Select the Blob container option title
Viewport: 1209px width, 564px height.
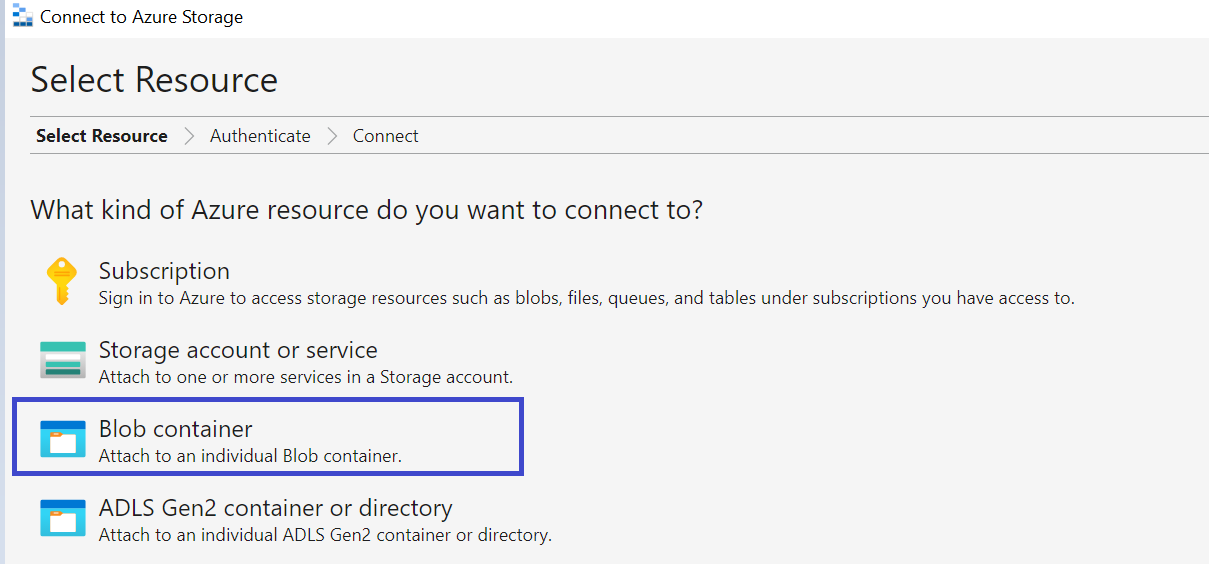point(176,429)
